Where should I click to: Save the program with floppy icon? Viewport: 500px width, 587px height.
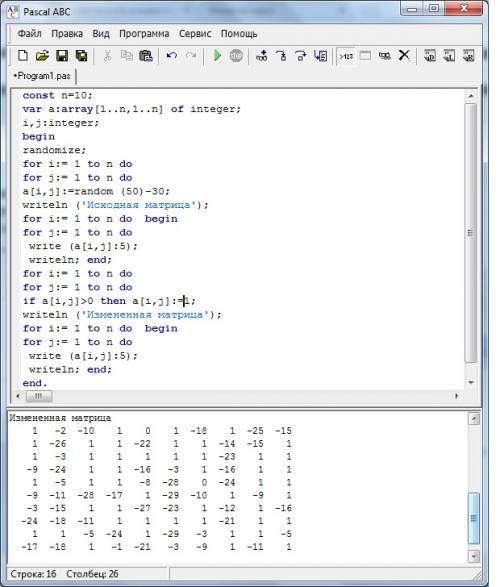click(x=62, y=56)
